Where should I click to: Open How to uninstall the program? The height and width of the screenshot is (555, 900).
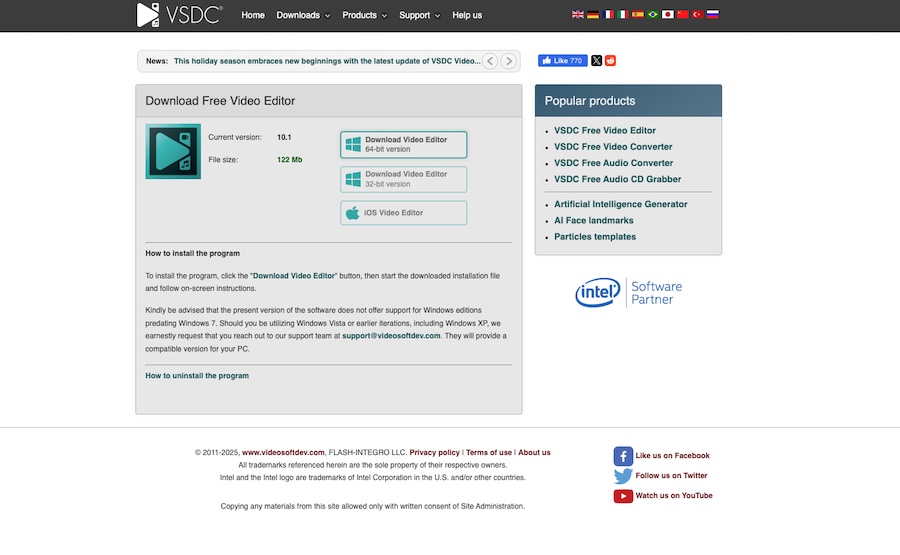tap(197, 376)
